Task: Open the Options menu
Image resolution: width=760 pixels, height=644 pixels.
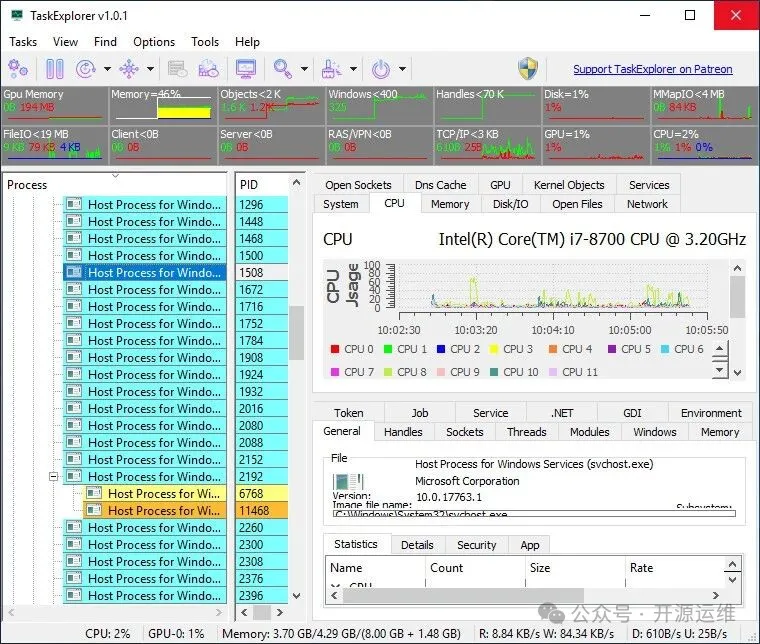Action: pyautogui.click(x=154, y=42)
